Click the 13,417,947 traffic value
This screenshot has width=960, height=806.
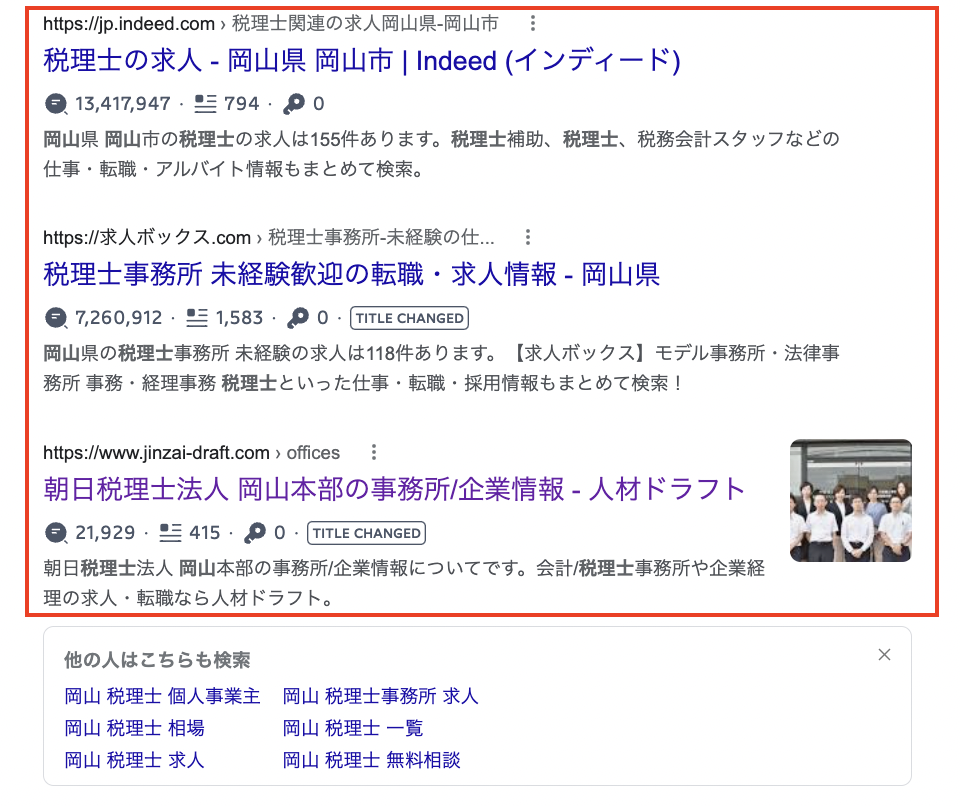[122, 104]
